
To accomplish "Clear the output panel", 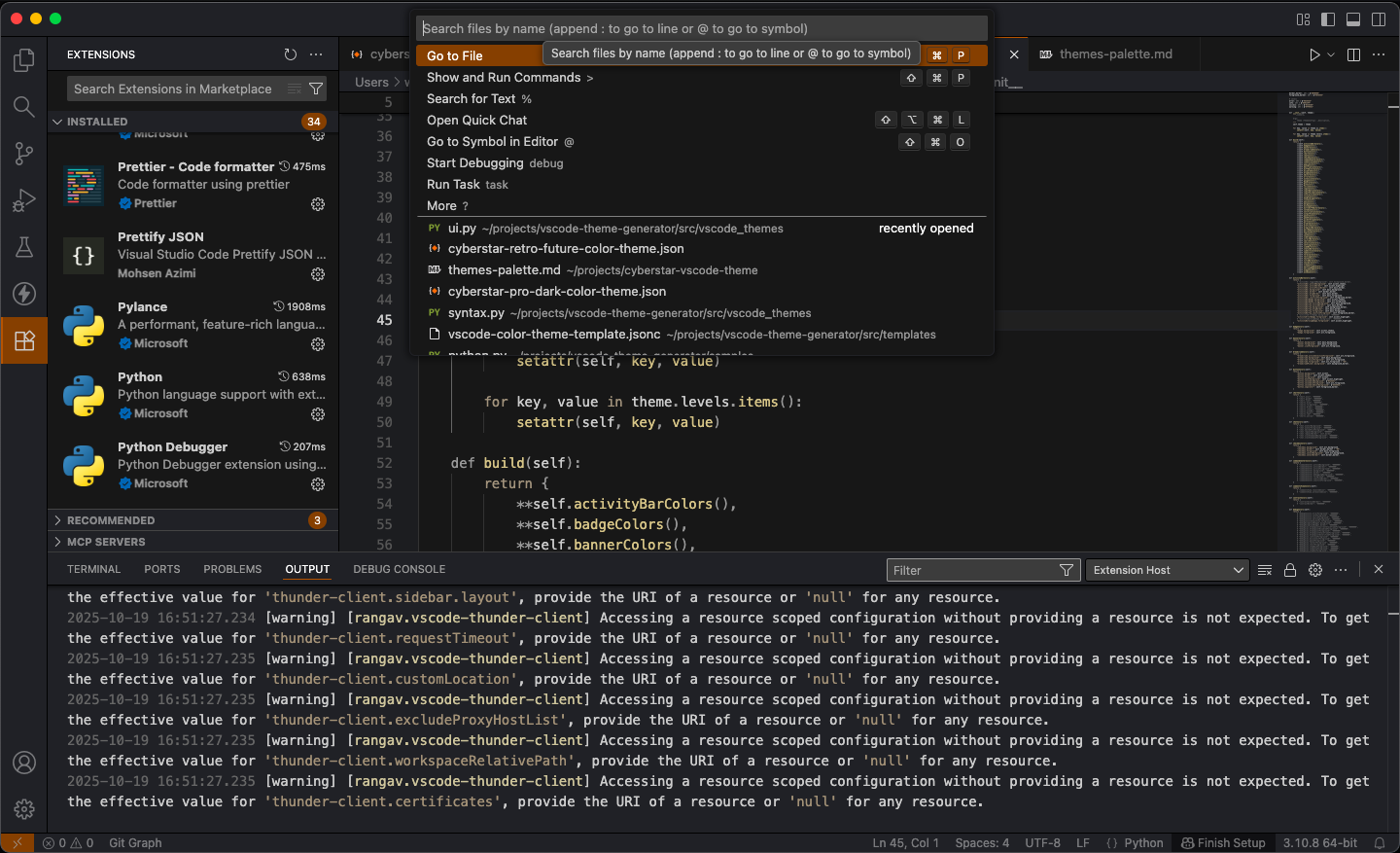I will (x=1265, y=570).
